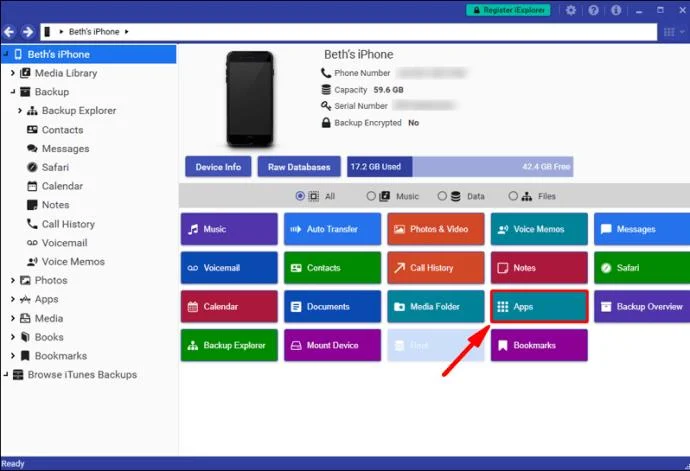The image size is (690, 471).
Task: Open the Voice Memos tile
Action: (x=539, y=229)
